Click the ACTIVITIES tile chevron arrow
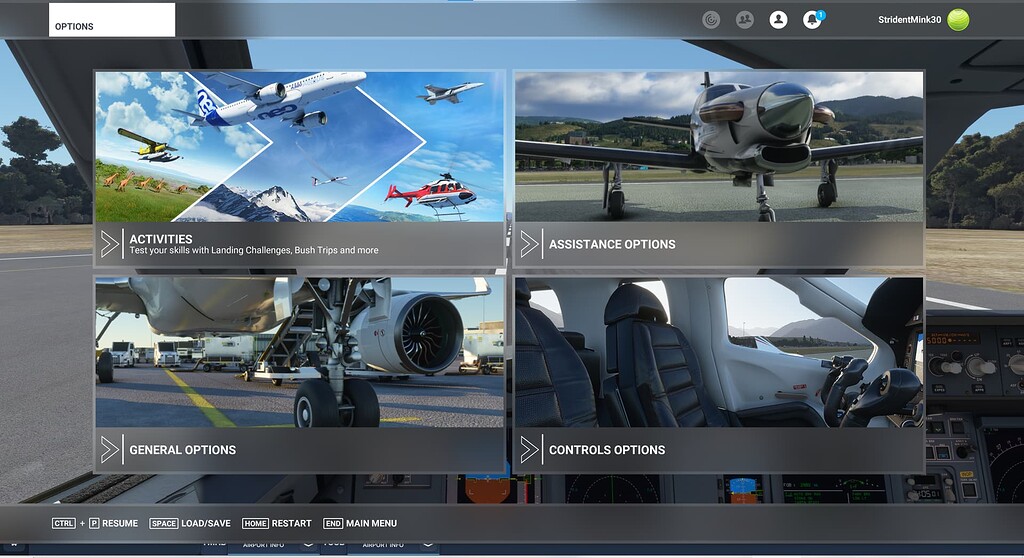 point(110,244)
